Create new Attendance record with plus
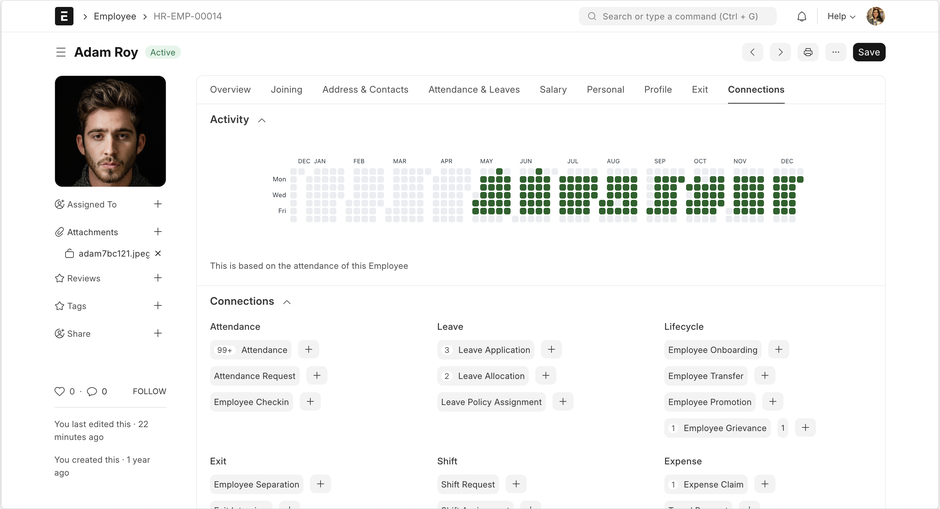The image size is (940, 509). click(309, 350)
